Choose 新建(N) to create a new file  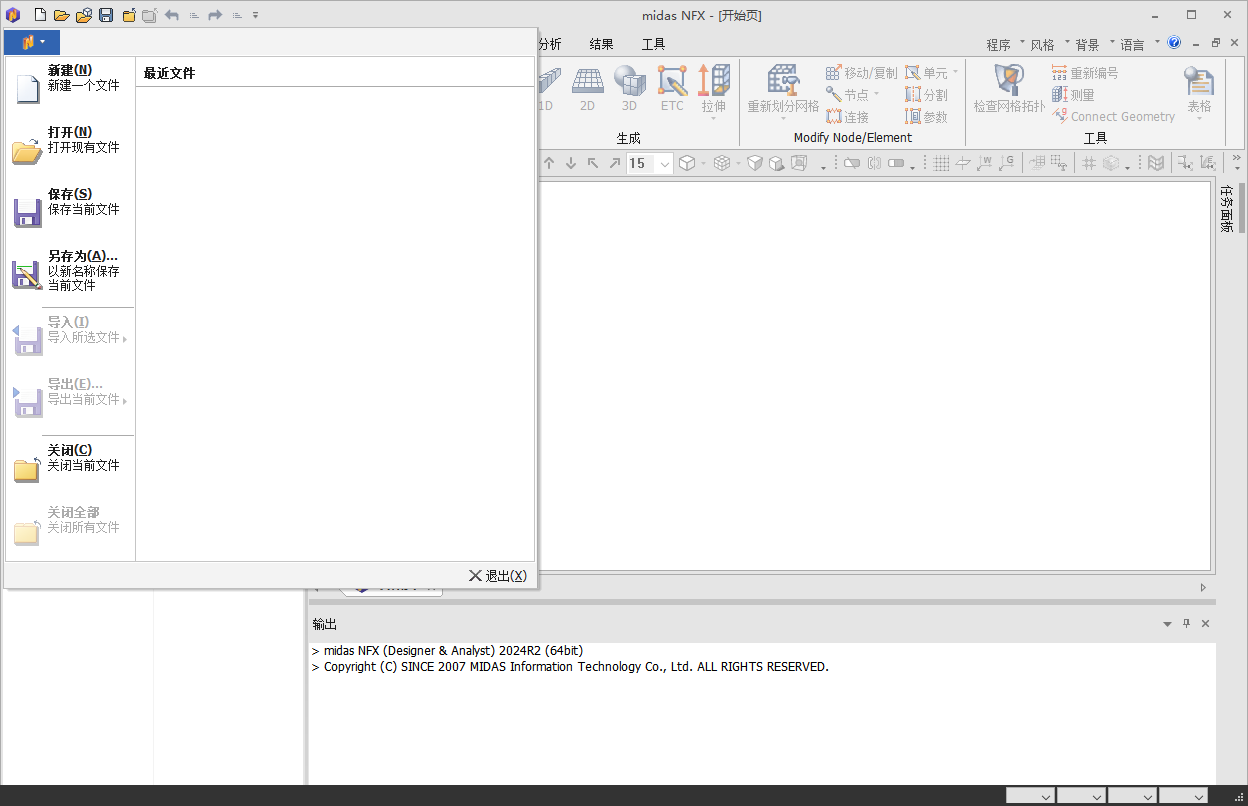click(70, 82)
